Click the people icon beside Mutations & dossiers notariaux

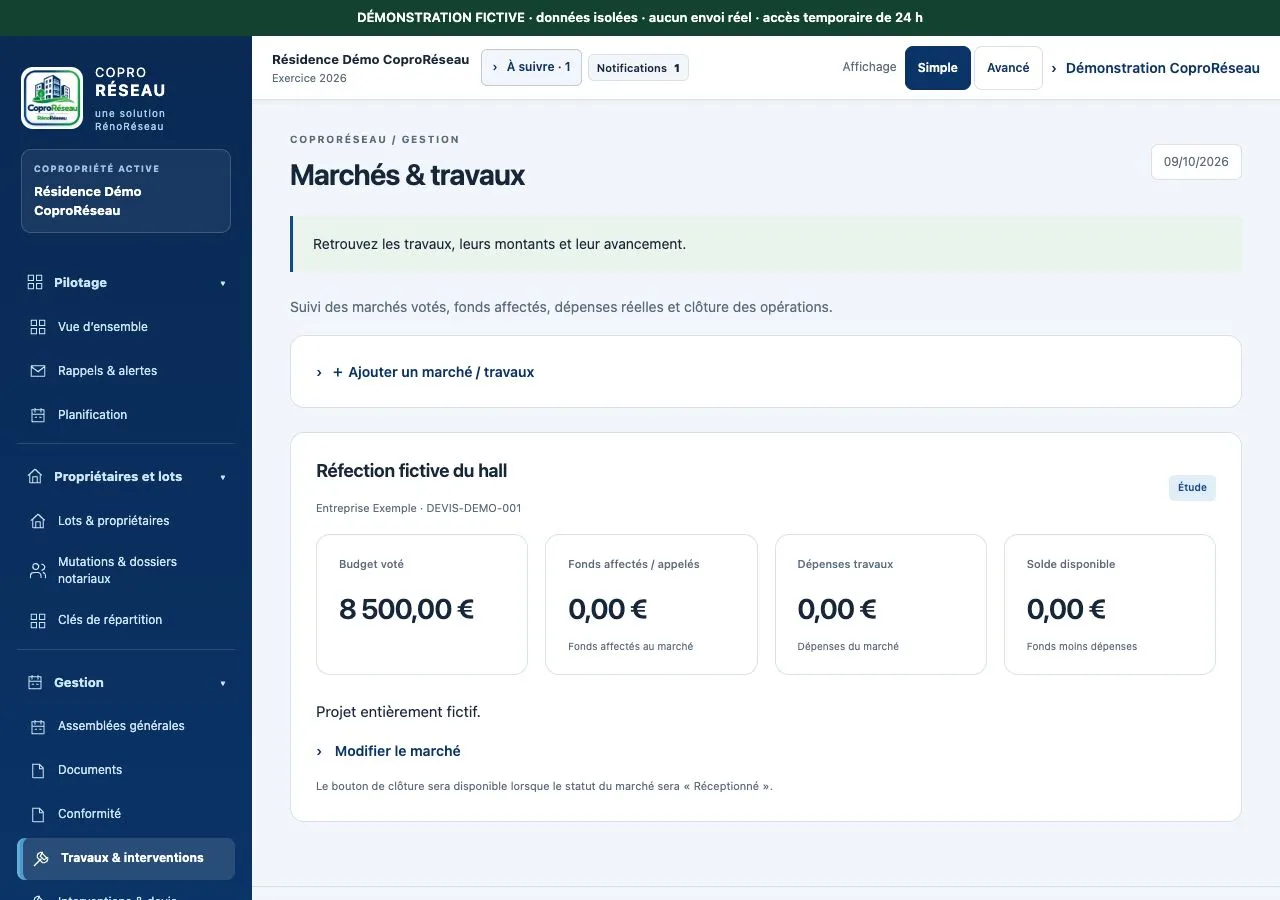(x=38, y=570)
